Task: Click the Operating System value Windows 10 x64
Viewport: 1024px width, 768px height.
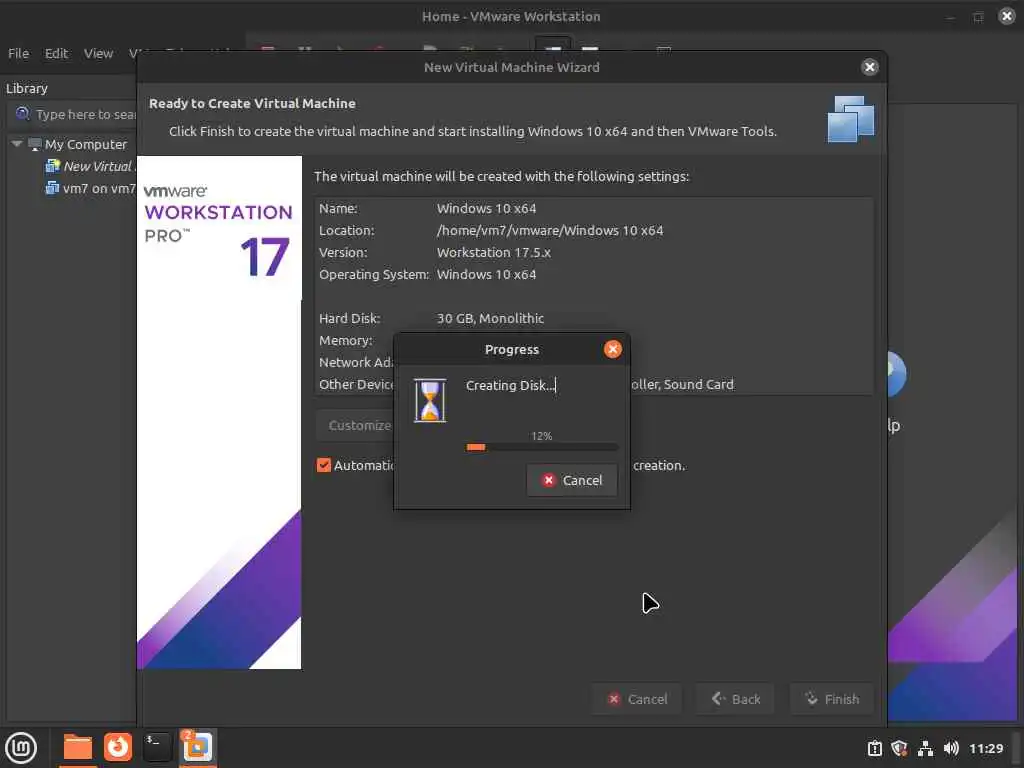Action: point(487,274)
